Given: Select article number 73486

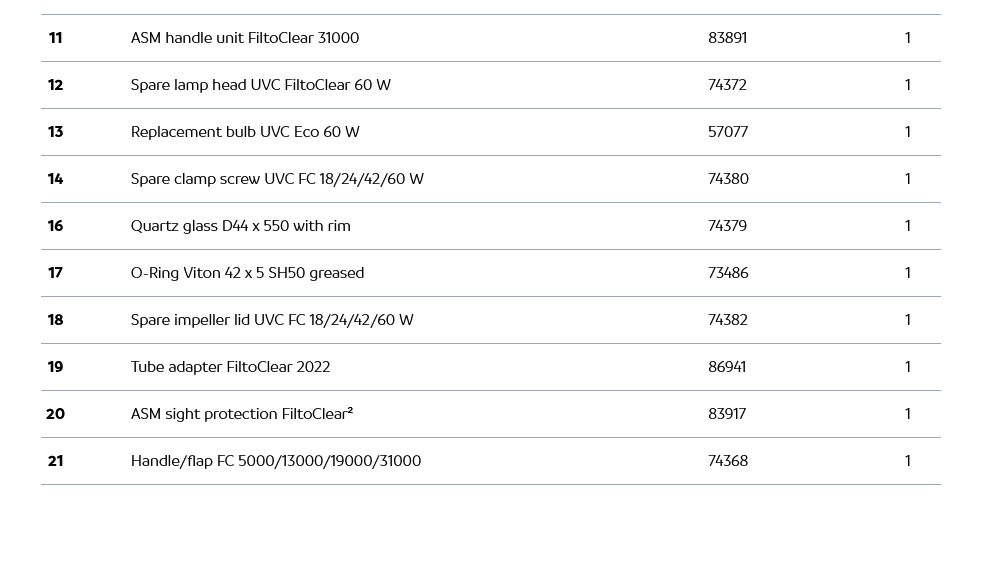Looking at the screenshot, I should [x=728, y=273].
